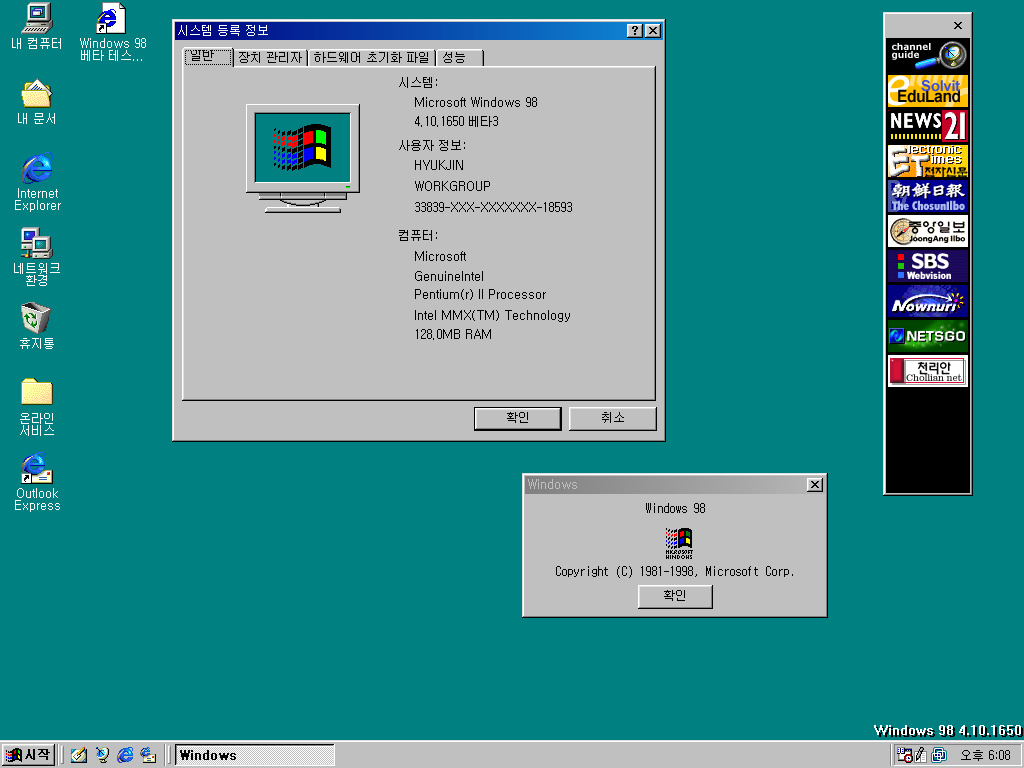This screenshot has width=1024, height=768.
Task: Click the text "Pentium(r) II Processor"
Action: [x=480, y=295]
